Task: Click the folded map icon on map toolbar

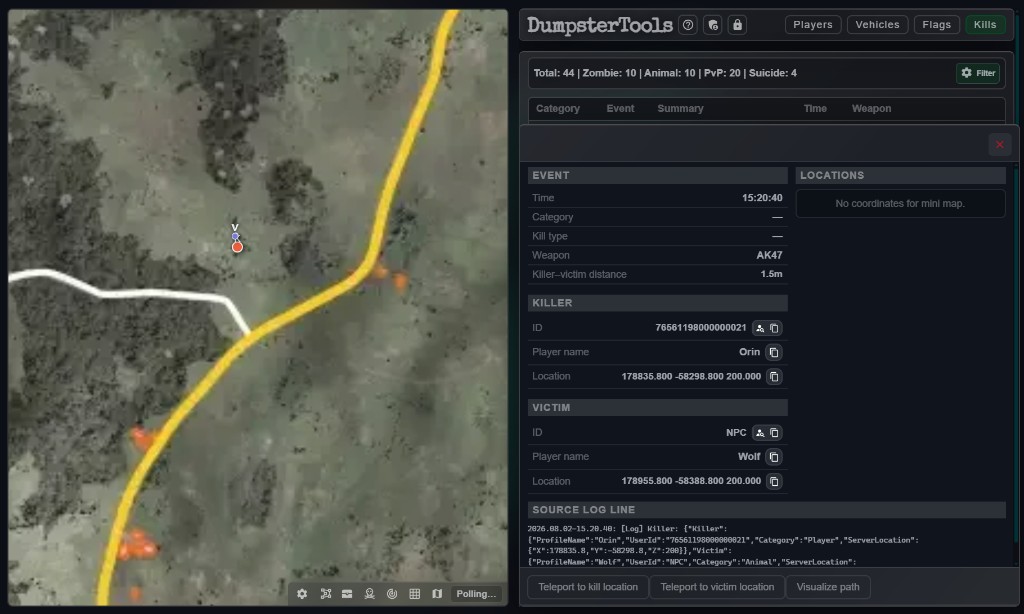Action: [x=437, y=594]
